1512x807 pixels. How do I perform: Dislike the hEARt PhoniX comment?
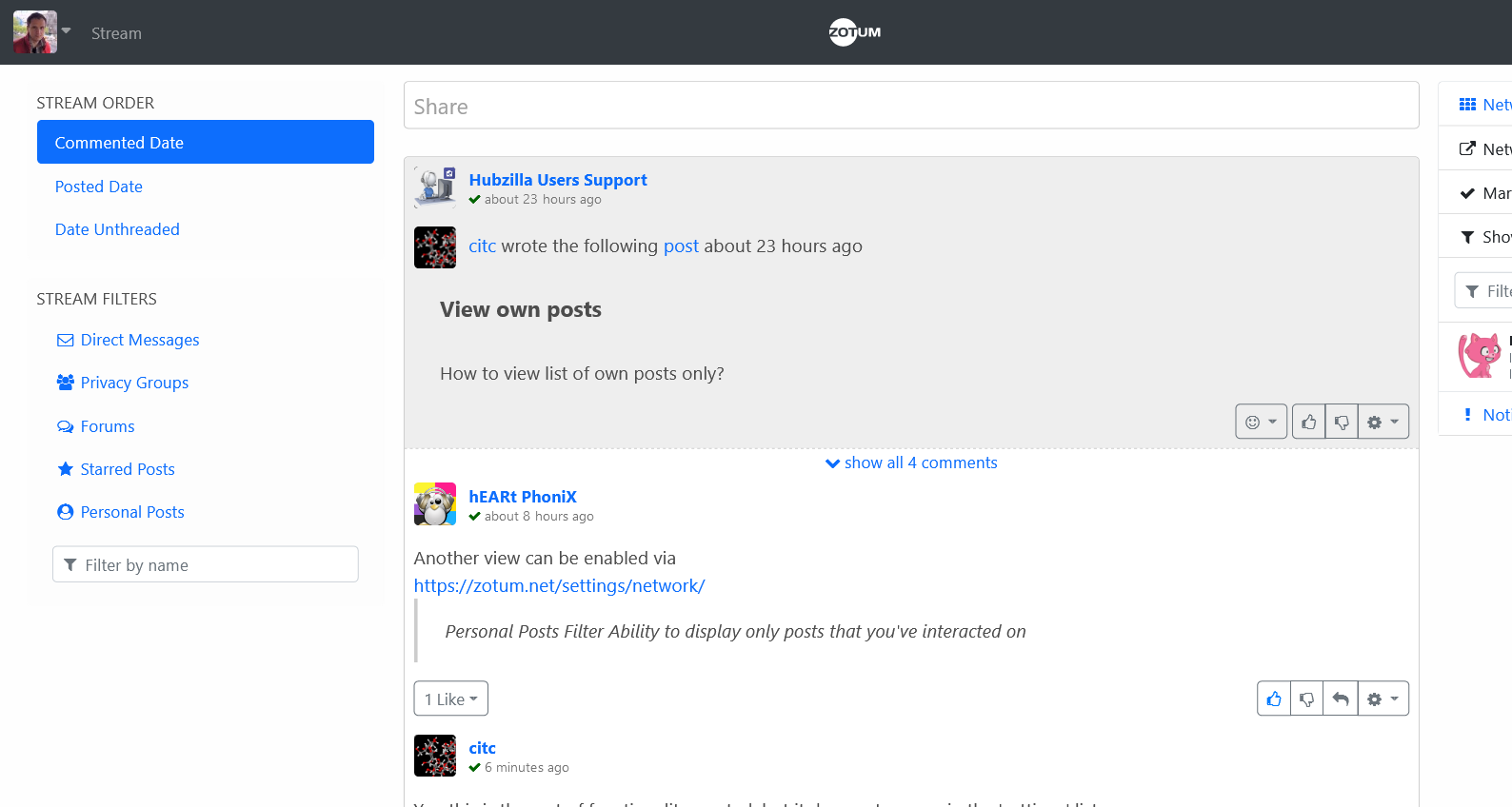[1306, 699]
